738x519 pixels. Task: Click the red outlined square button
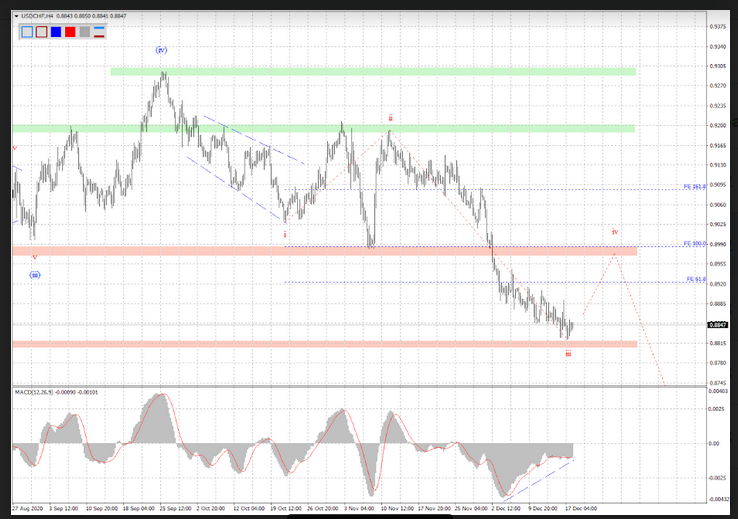(x=41, y=31)
